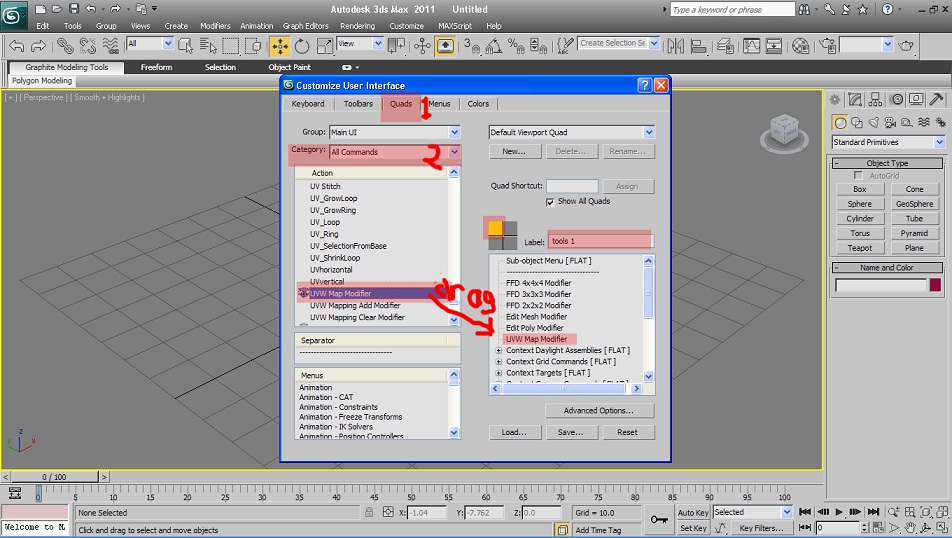Select the Move transform tool
The width and height of the screenshot is (952, 538).
(x=279, y=46)
